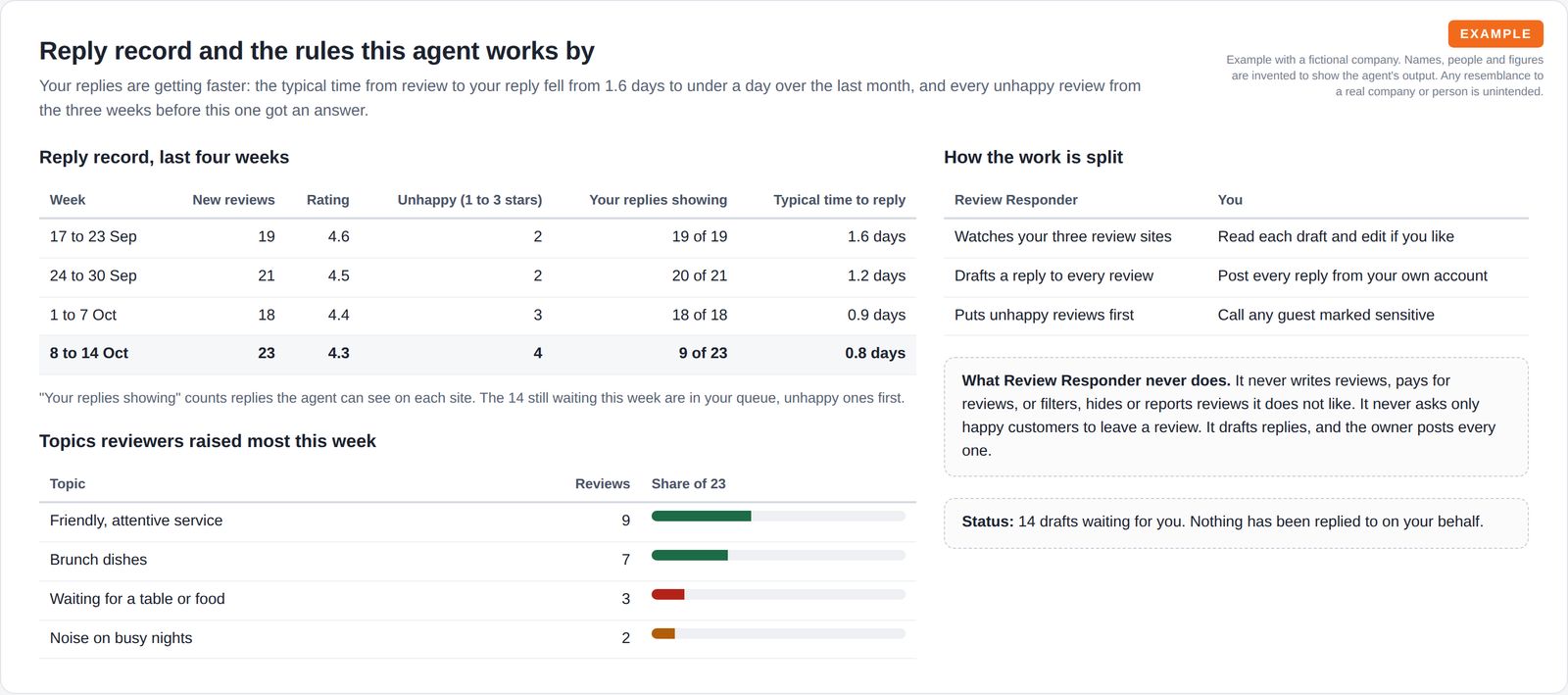Click the Friendly, attentive service progress bar

pos(778,516)
